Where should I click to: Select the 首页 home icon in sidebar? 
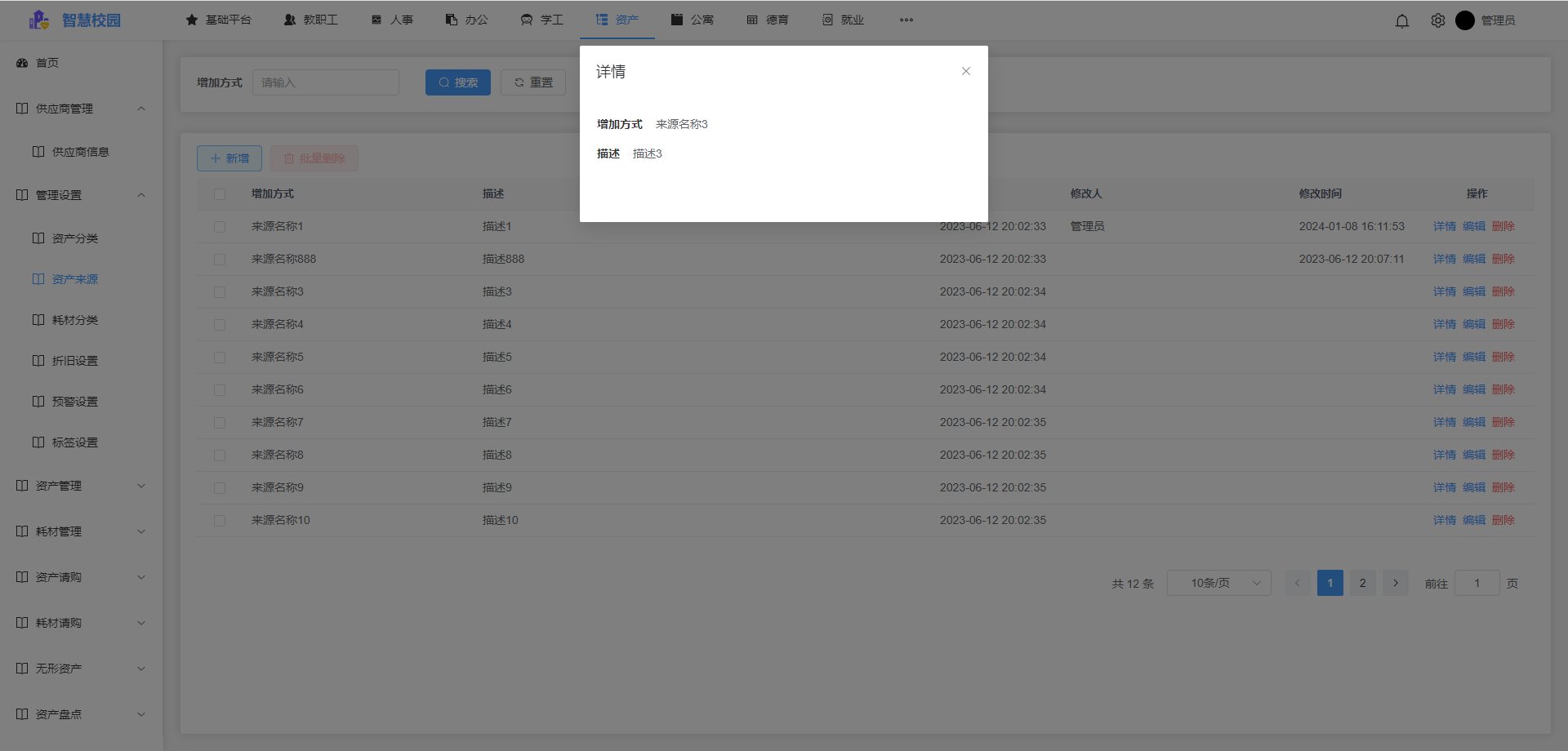tap(21, 62)
